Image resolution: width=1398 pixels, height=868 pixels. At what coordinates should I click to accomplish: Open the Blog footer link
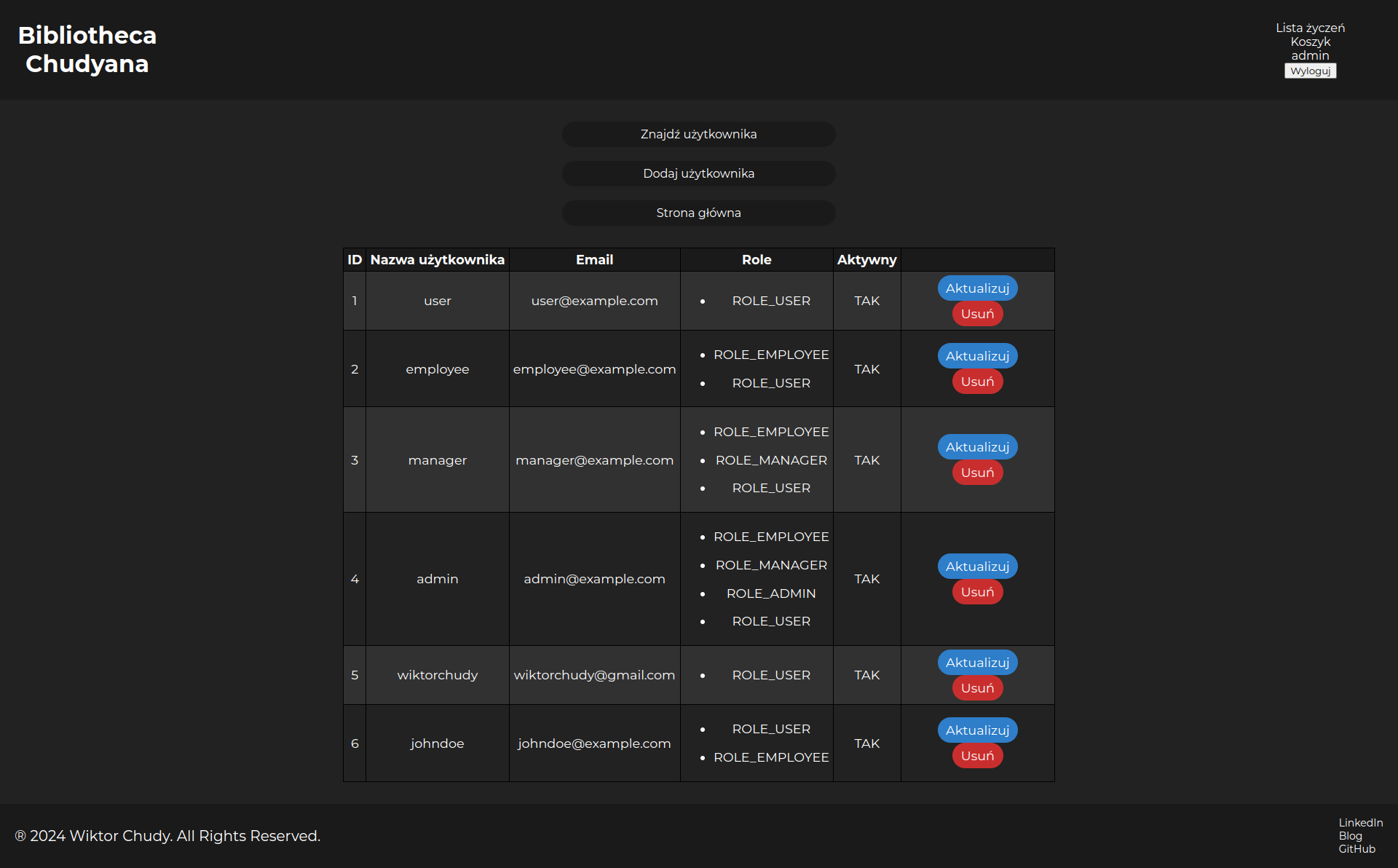point(1350,836)
